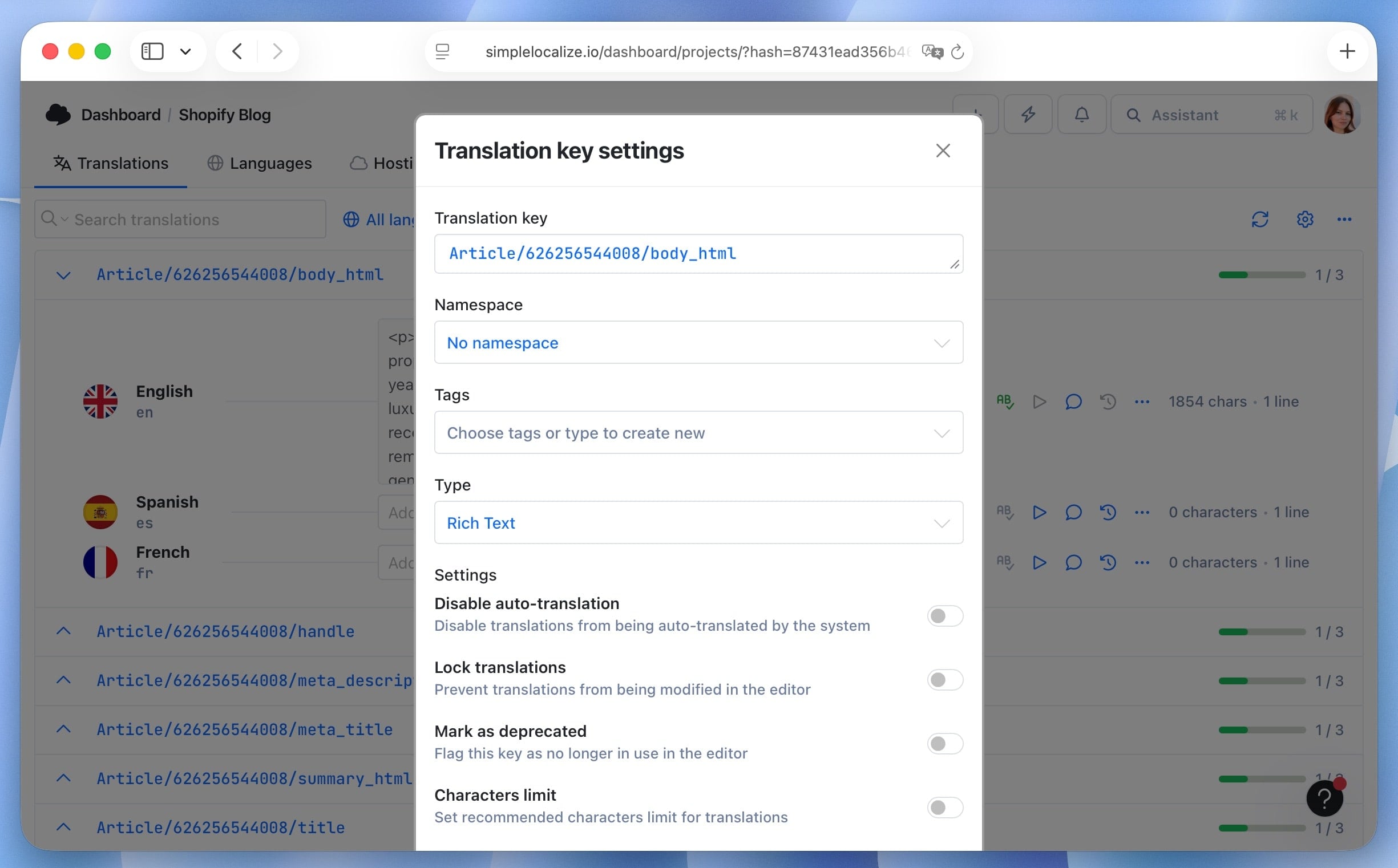1398x868 pixels.
Task: Open the Dashboard breadcrumb link
Action: tap(120, 114)
